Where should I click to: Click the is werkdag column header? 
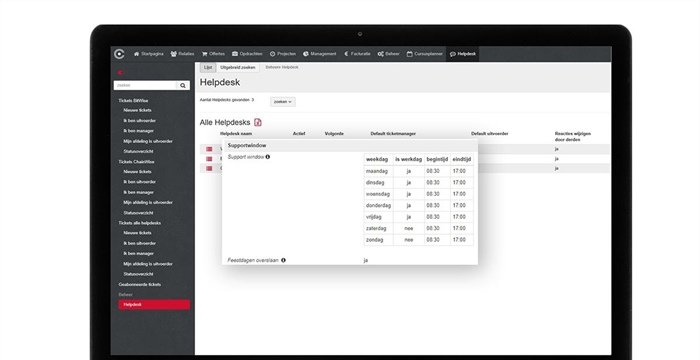pyautogui.click(x=408, y=159)
